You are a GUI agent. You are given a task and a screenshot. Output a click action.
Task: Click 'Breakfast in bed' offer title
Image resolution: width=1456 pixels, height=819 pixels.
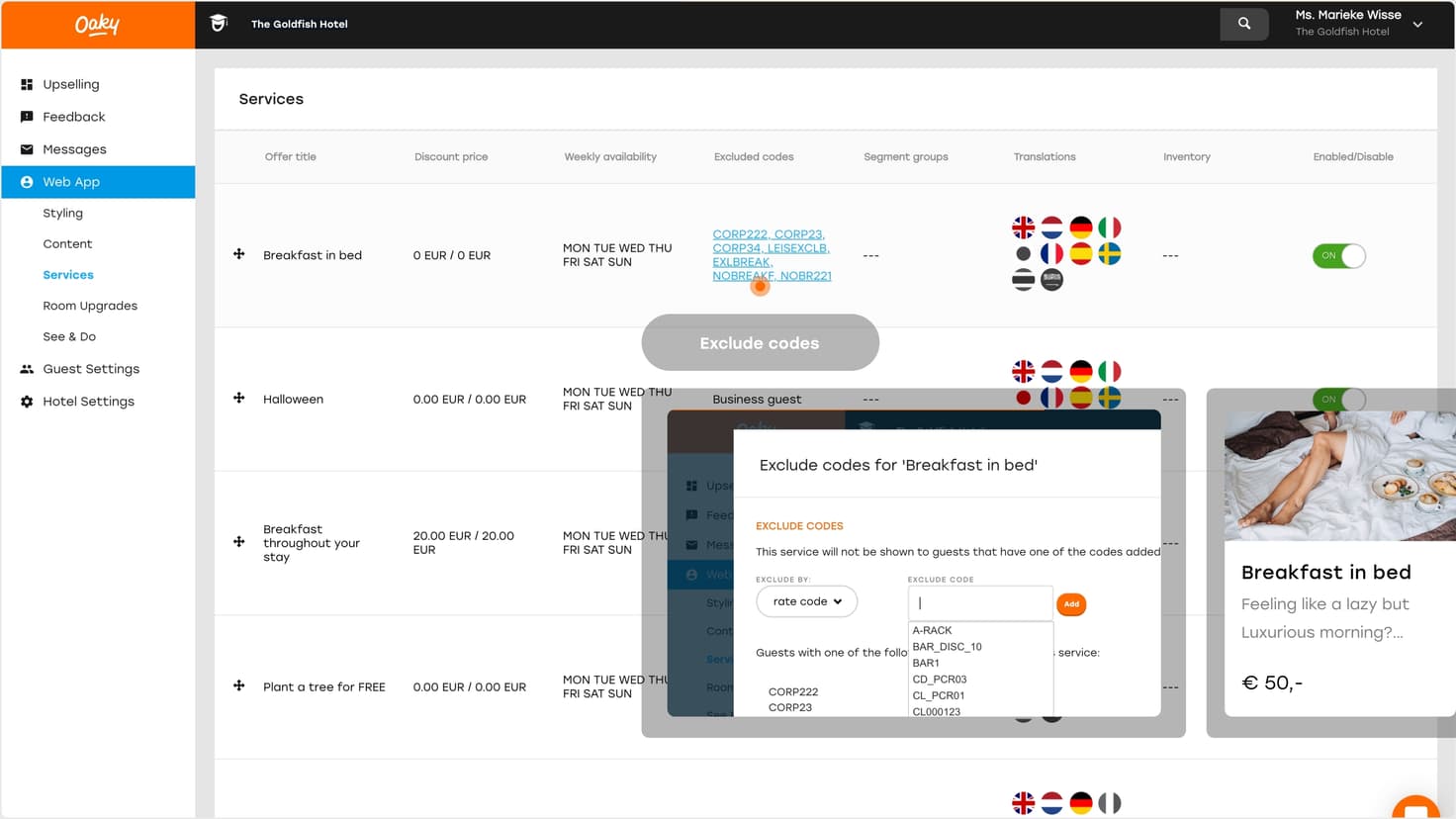[313, 255]
